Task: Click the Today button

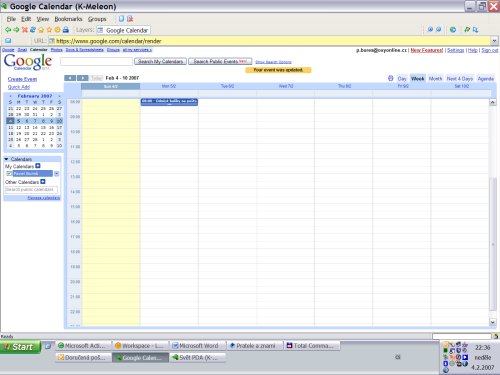Action: coord(96,78)
